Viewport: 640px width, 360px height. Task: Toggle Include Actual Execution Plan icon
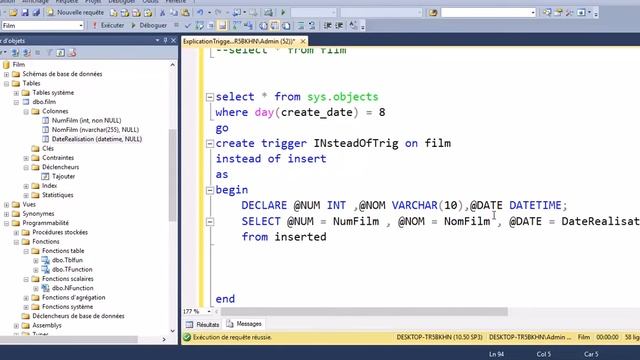click(x=236, y=26)
